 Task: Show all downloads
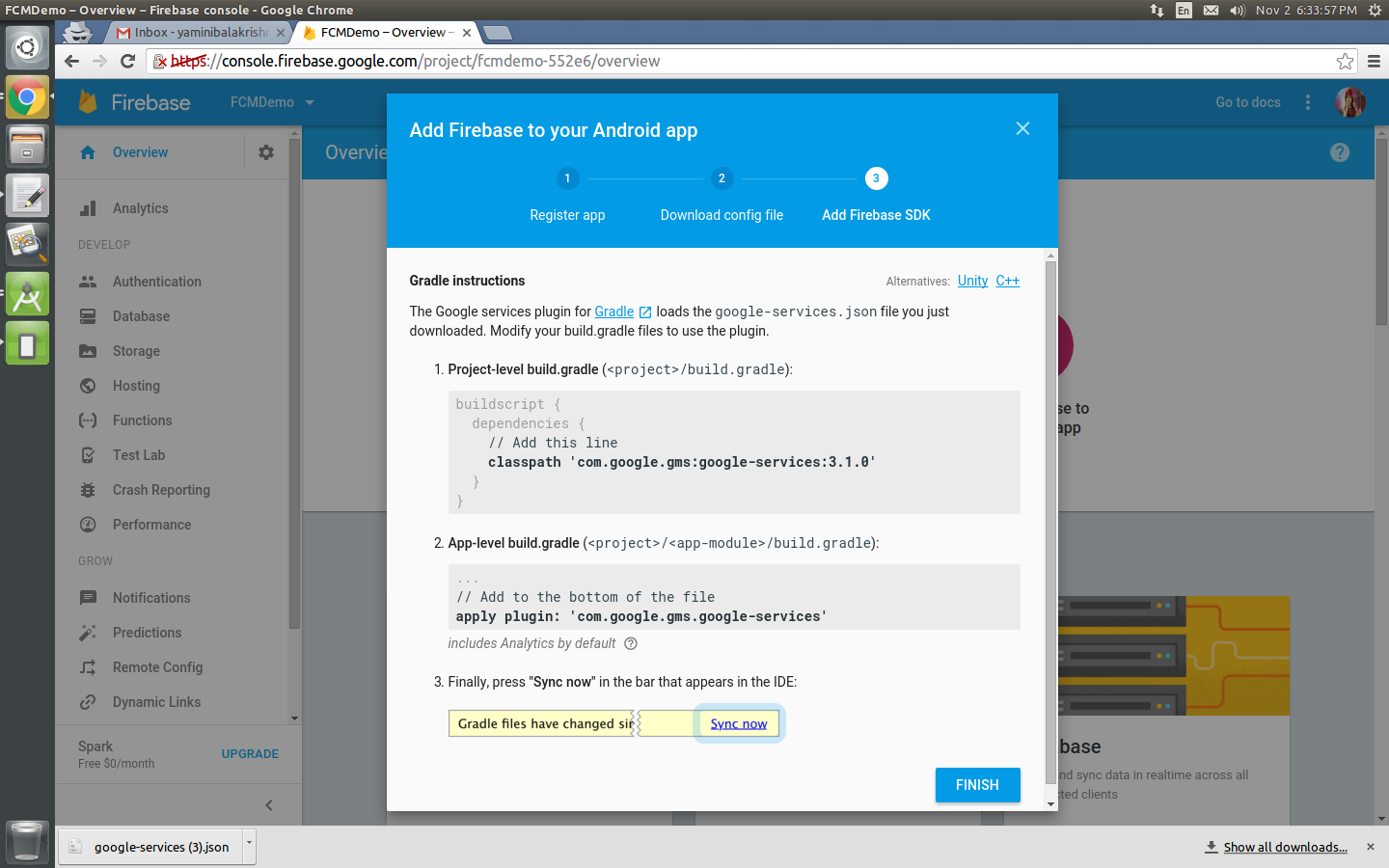click(x=1285, y=847)
